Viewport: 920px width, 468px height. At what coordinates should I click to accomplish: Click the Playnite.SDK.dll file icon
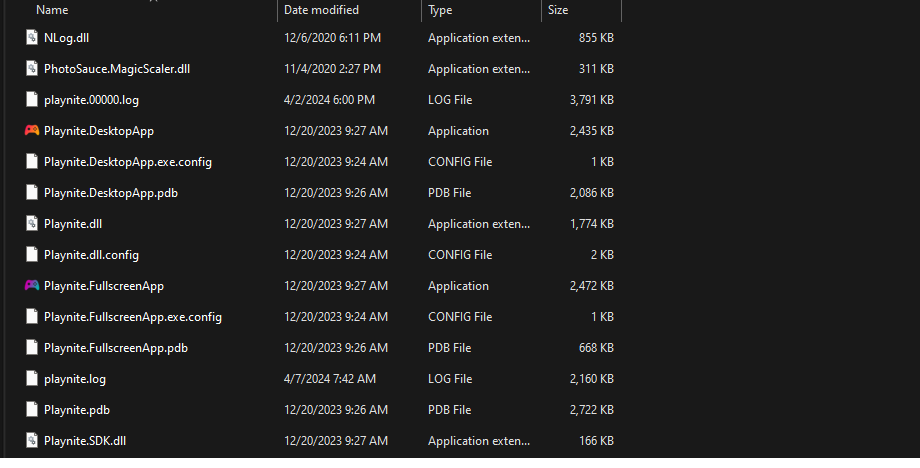coord(32,441)
